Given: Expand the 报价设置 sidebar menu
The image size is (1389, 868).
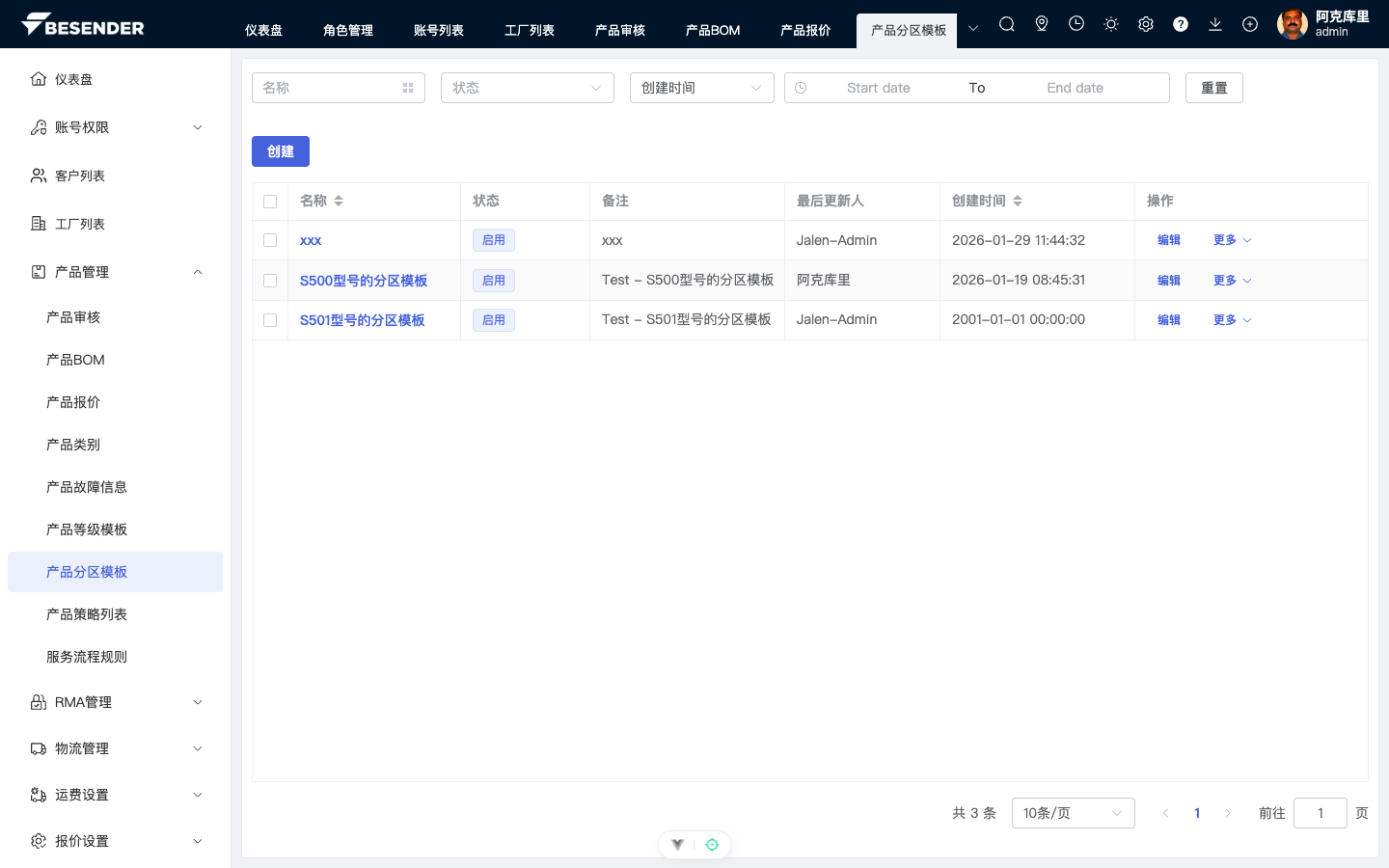Looking at the screenshot, I should [115, 841].
